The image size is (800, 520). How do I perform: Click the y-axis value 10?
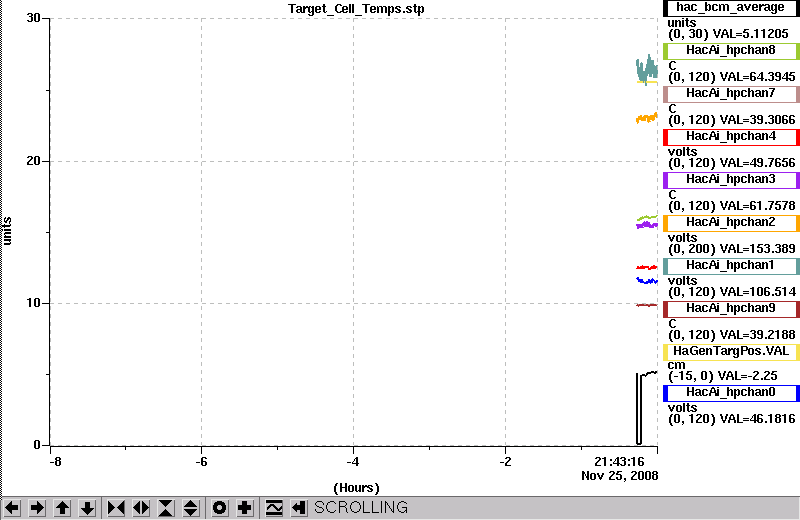[x=34, y=303]
